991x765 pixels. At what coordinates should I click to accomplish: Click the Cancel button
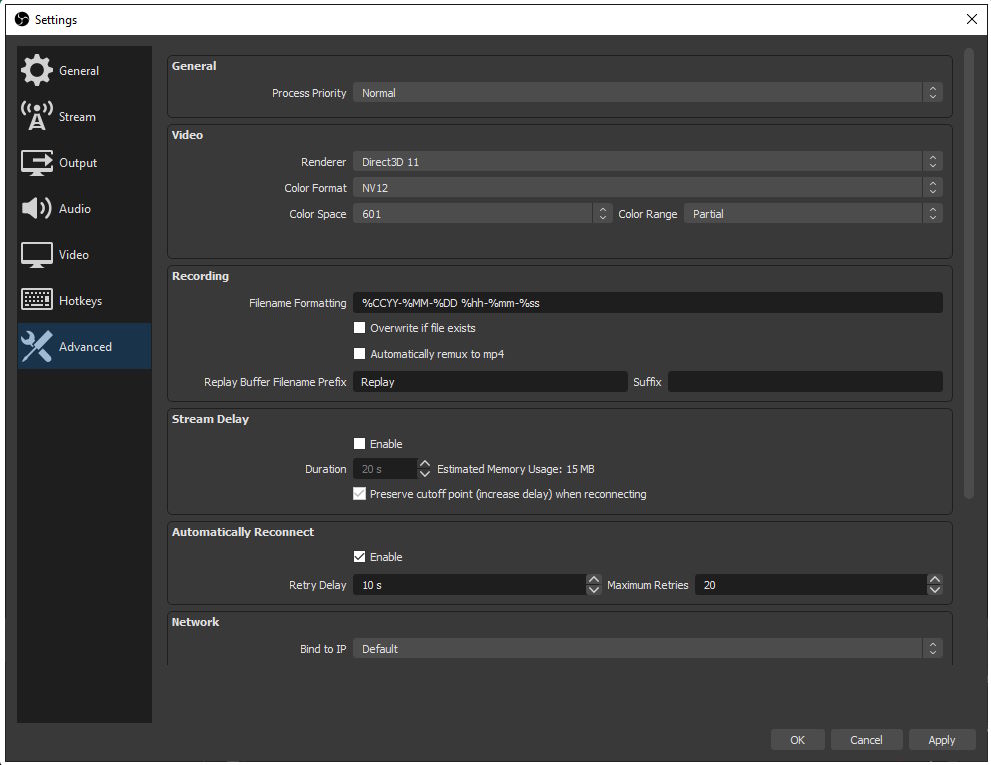pyautogui.click(x=866, y=740)
